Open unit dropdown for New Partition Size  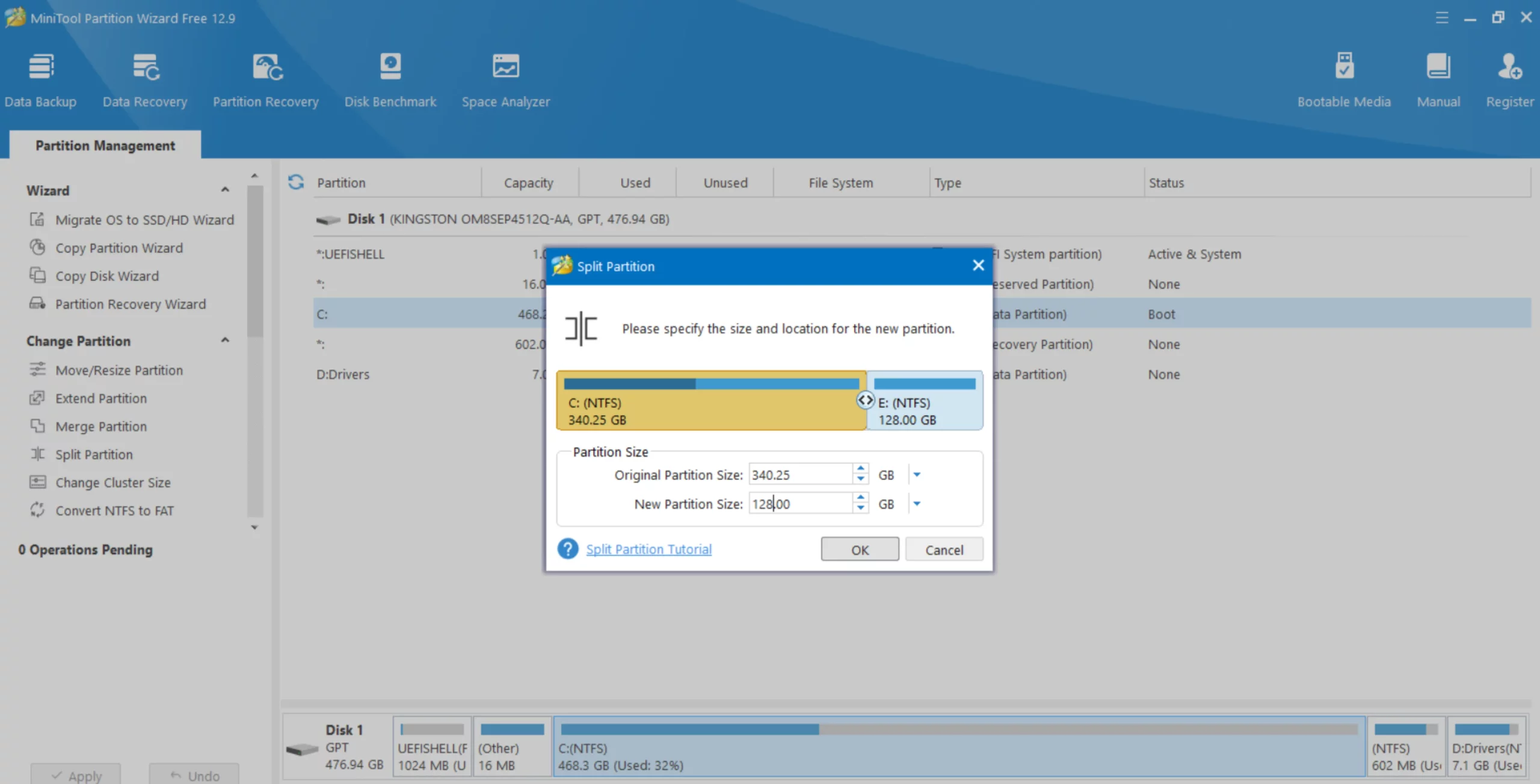[x=917, y=504]
